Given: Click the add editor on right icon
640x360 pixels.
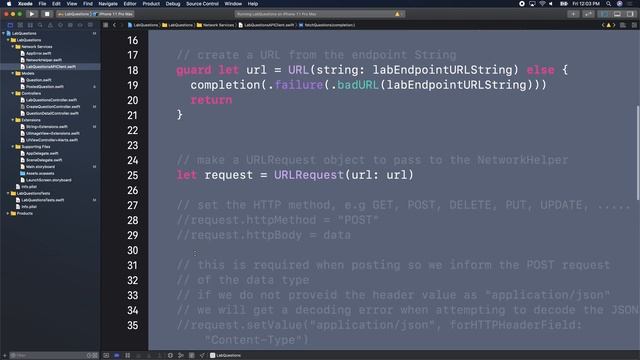Looking at the screenshot, I should click(634, 25).
